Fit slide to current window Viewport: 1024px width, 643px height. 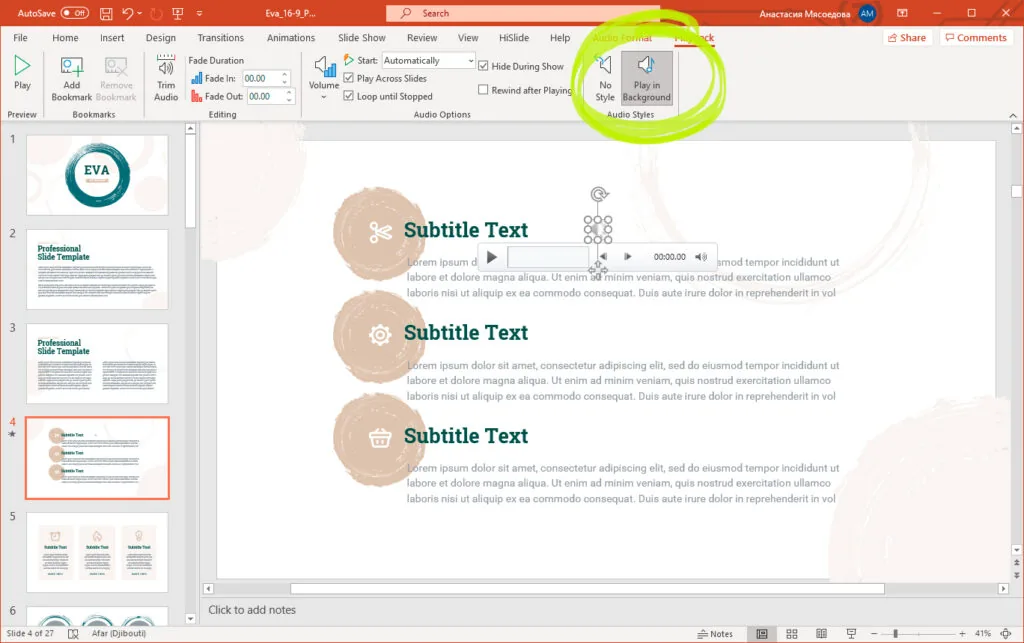(1006, 634)
